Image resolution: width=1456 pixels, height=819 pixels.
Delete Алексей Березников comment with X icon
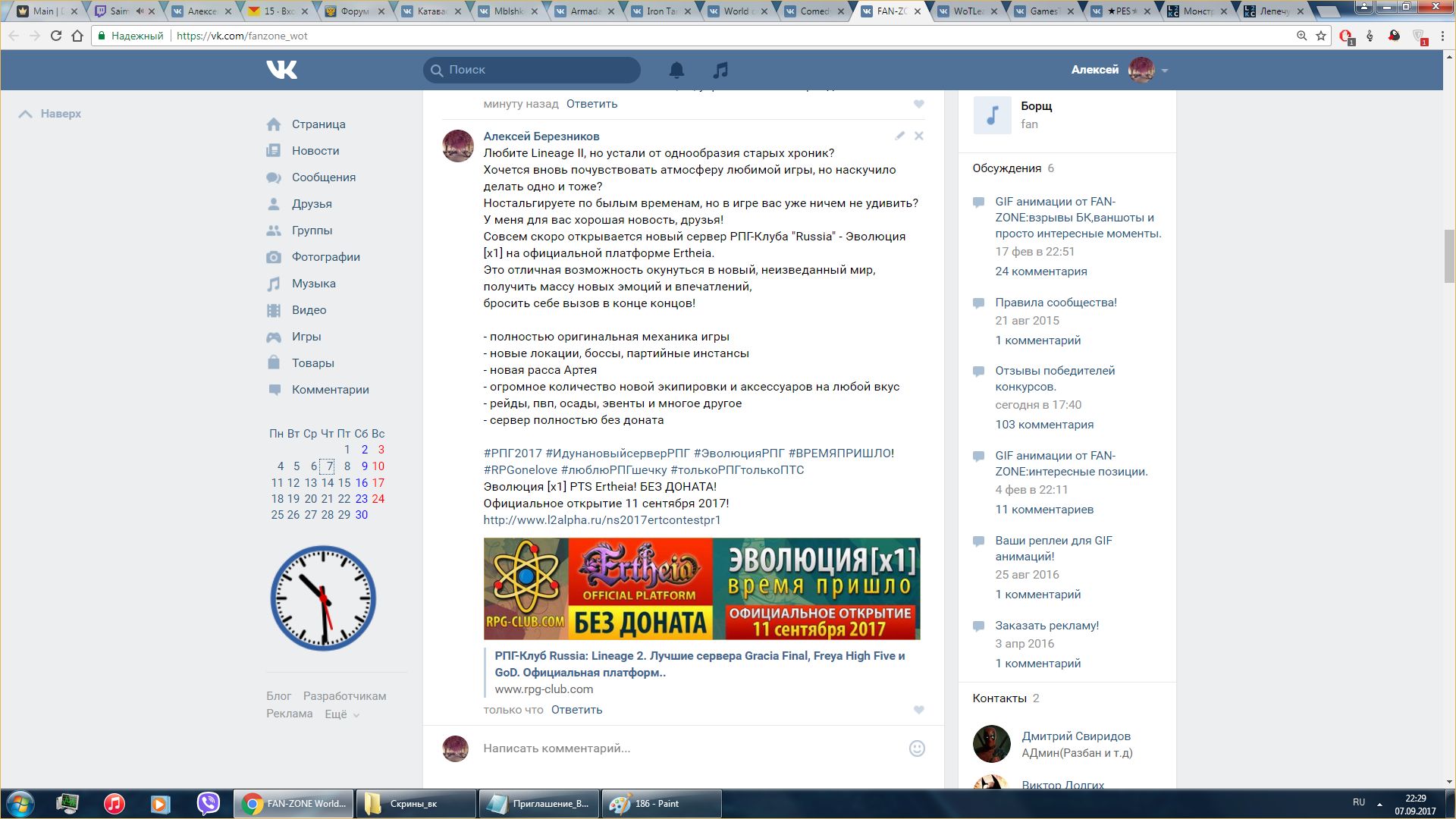click(x=918, y=136)
